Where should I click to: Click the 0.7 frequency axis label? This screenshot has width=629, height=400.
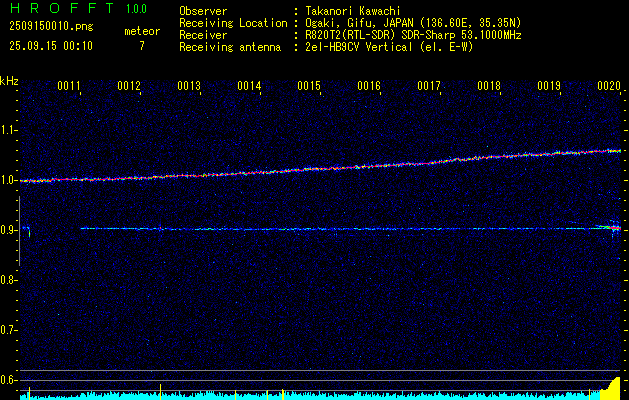coord(8,330)
